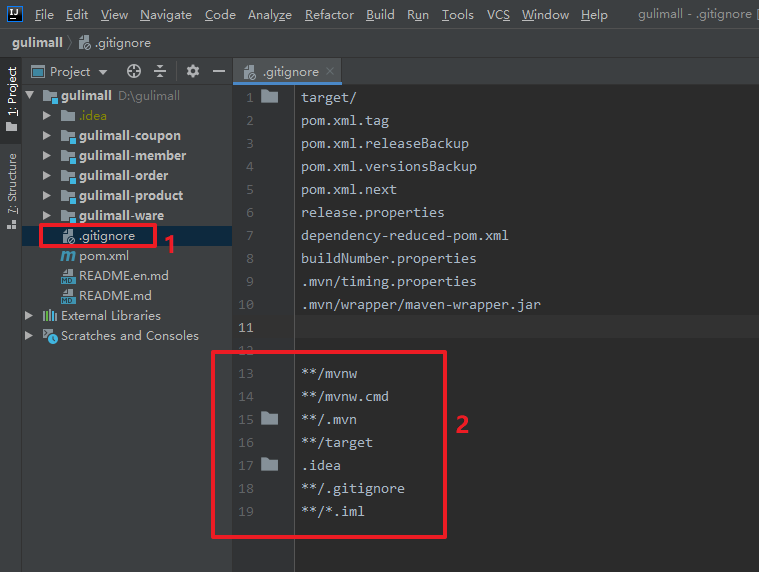The height and width of the screenshot is (572, 759).
Task: Click the gulimall breadcrumb in navigation bar
Action: 37,43
